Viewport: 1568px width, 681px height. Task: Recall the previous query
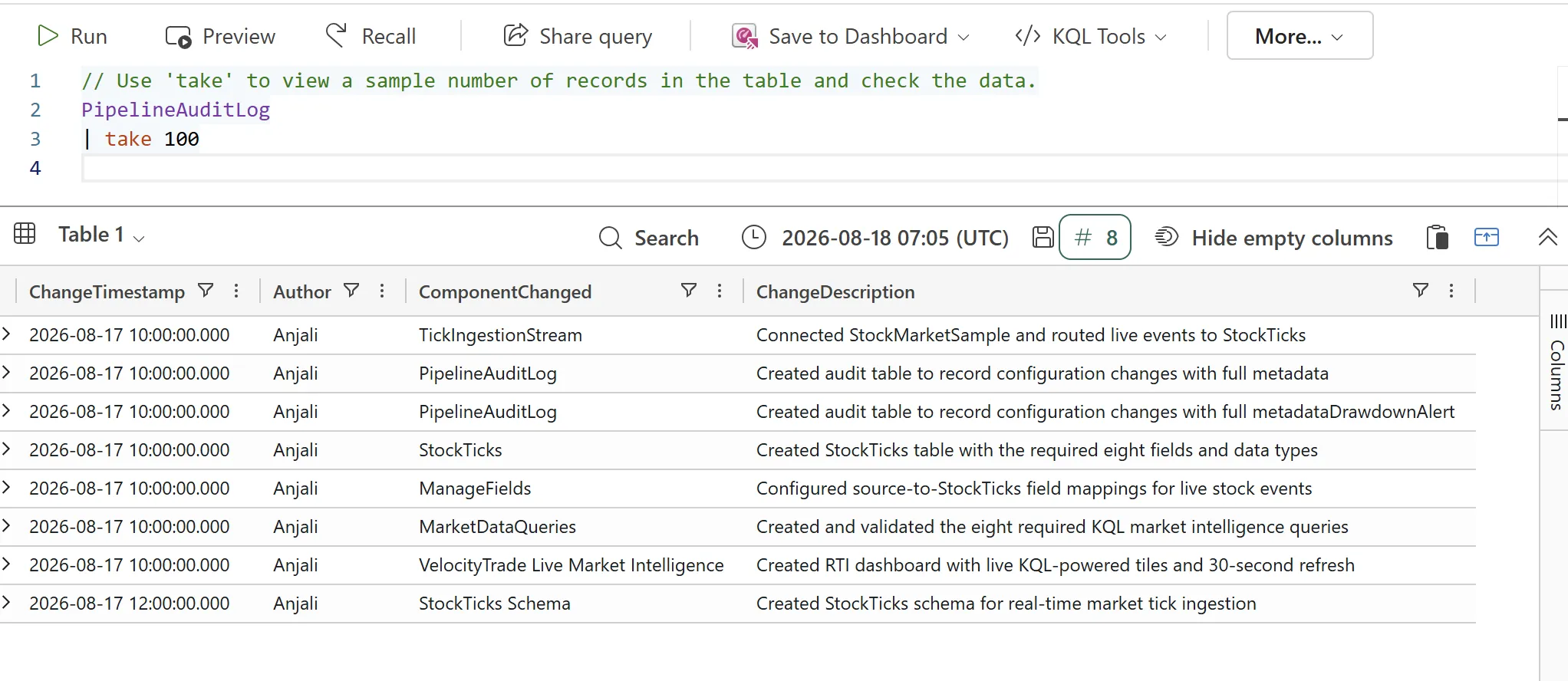[x=371, y=36]
